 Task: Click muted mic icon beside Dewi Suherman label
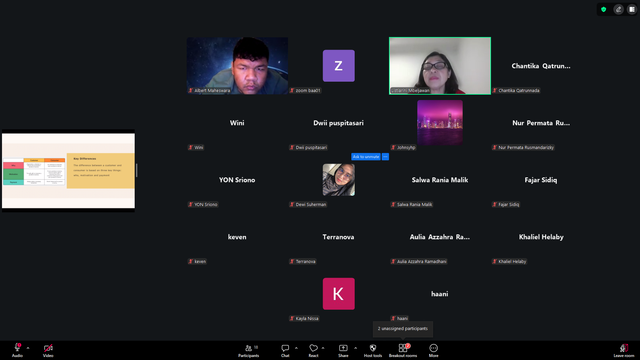pos(292,204)
